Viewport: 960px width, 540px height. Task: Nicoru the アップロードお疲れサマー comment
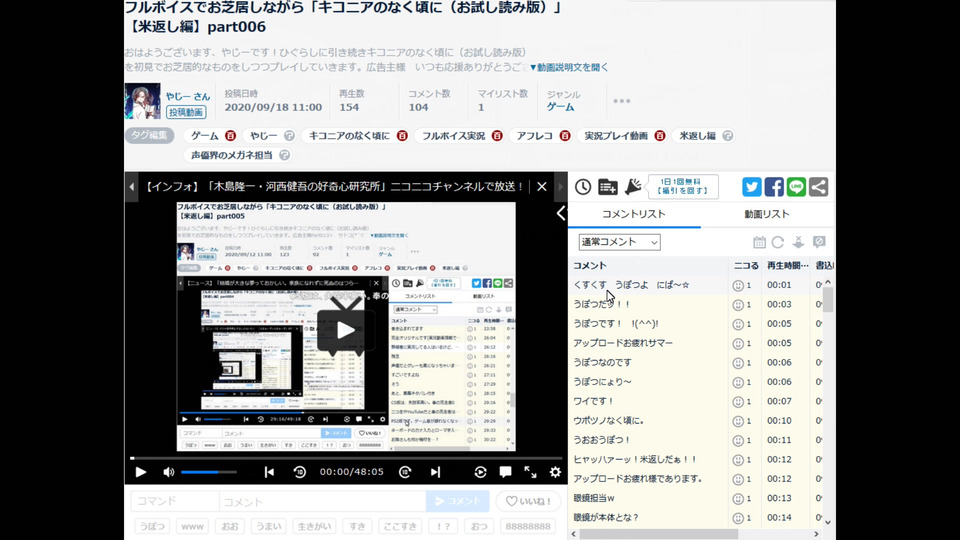pyautogui.click(x=738, y=343)
